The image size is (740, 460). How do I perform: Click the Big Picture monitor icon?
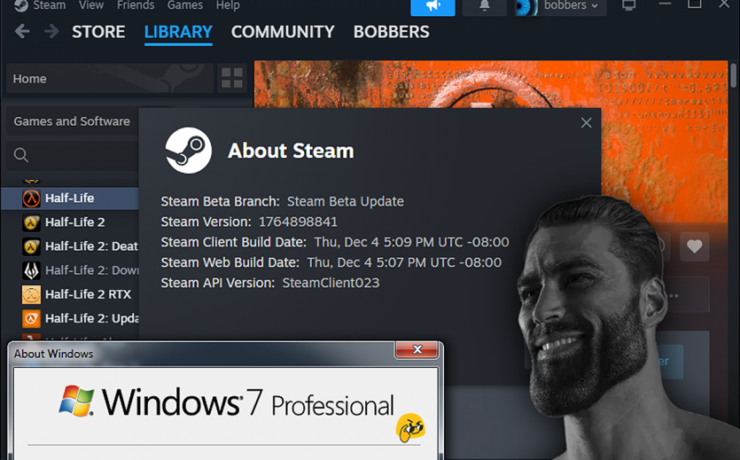pyautogui.click(x=629, y=6)
